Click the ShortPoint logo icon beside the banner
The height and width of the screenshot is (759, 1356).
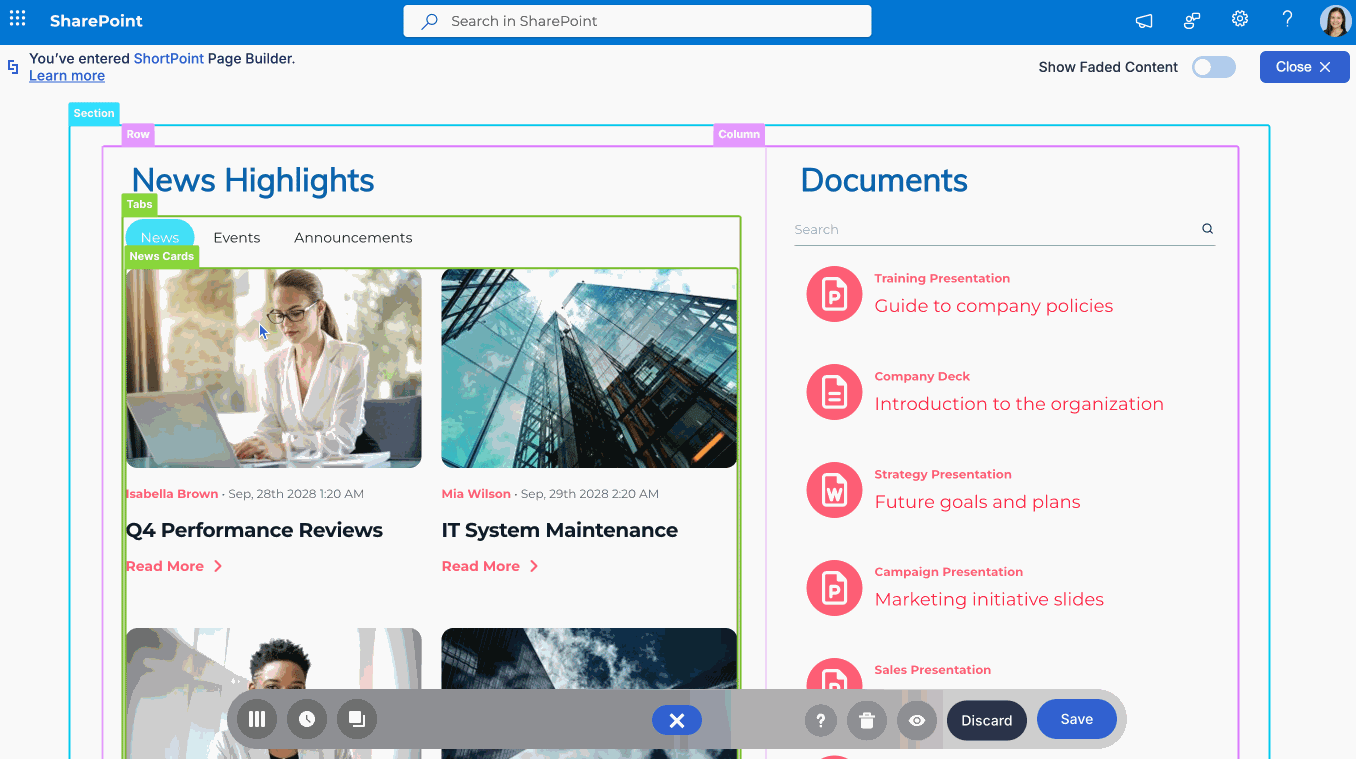click(x=13, y=67)
